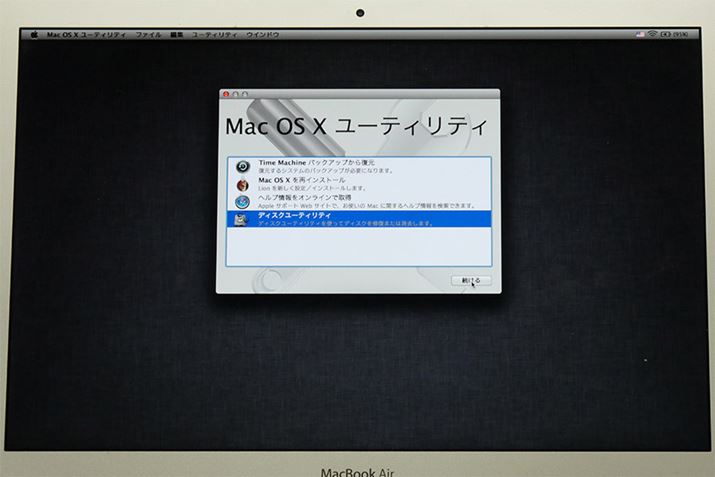Image resolution: width=715 pixels, height=477 pixels.
Task: Select "ヘルプ情報をオンラインで取得" row
Action: [359, 202]
